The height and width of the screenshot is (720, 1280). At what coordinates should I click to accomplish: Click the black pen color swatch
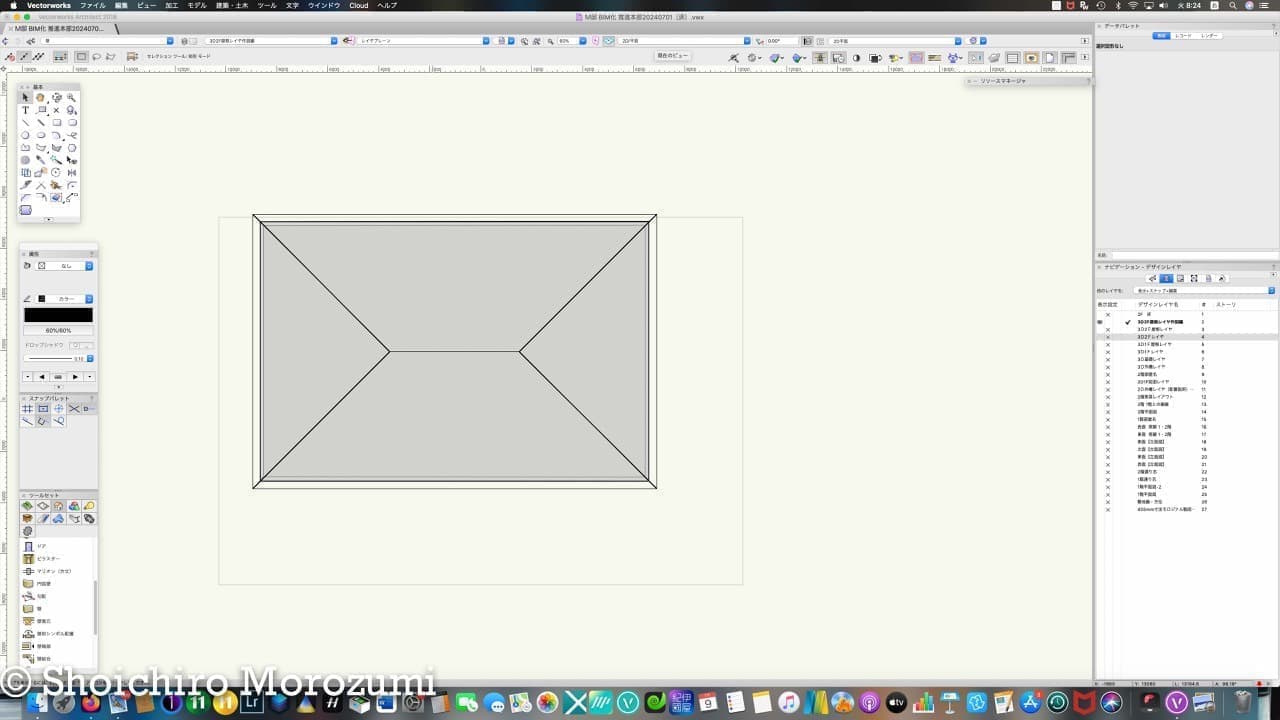[58, 315]
